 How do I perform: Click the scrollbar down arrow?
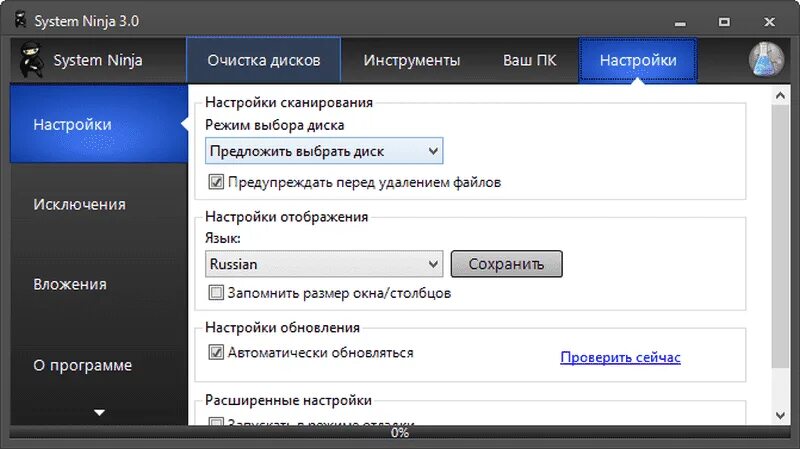(780, 415)
